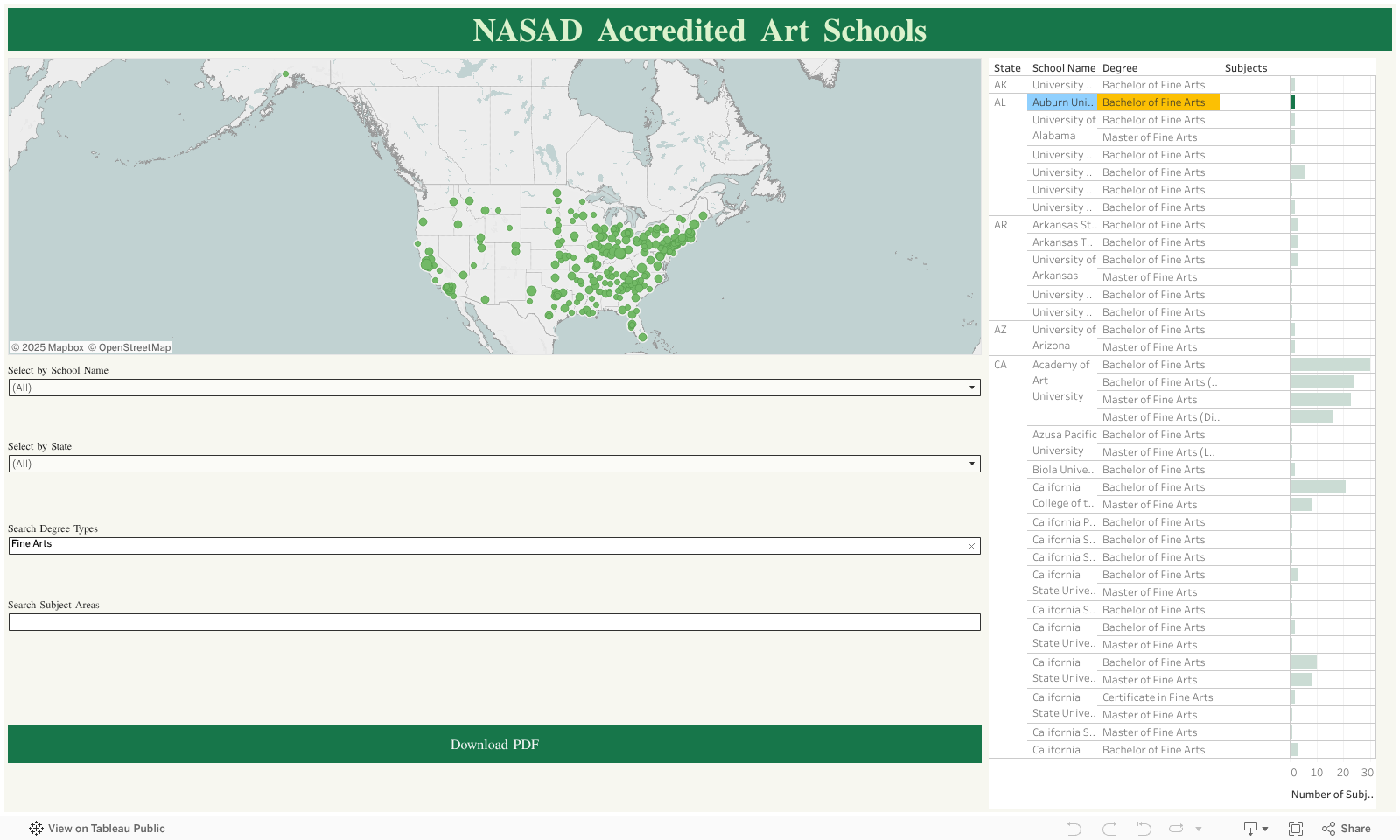Image resolution: width=1400 pixels, height=840 pixels.
Task: Click the Share label in the footer
Action: click(x=1355, y=829)
